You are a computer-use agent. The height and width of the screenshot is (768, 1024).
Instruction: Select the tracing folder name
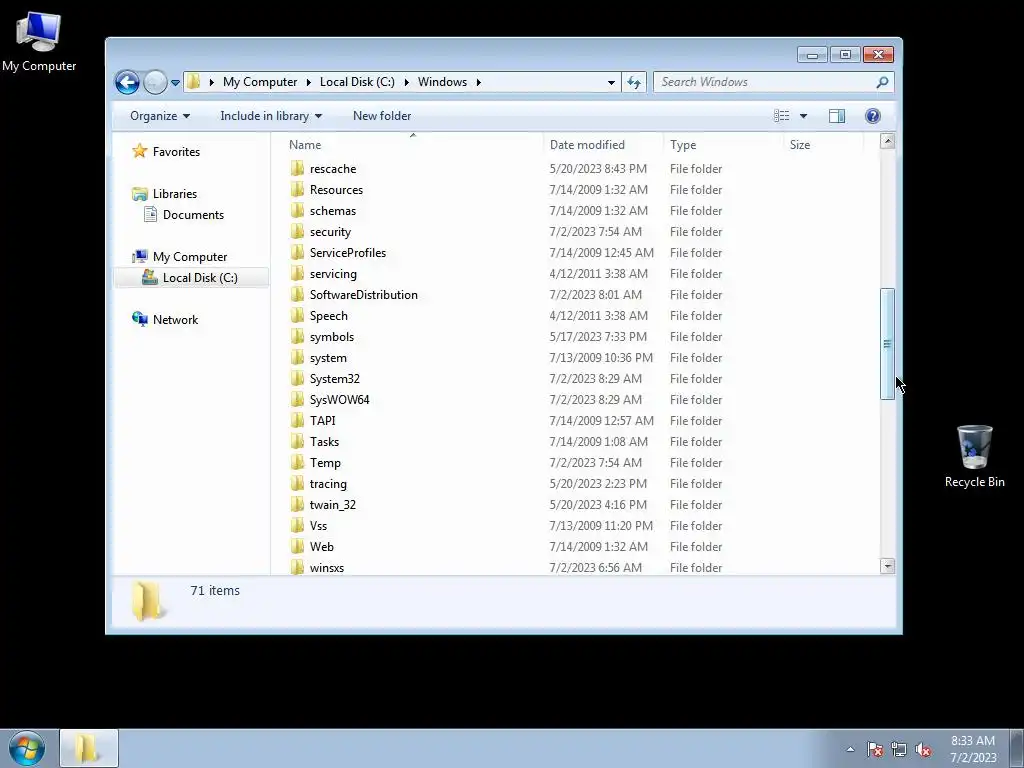pyautogui.click(x=328, y=484)
